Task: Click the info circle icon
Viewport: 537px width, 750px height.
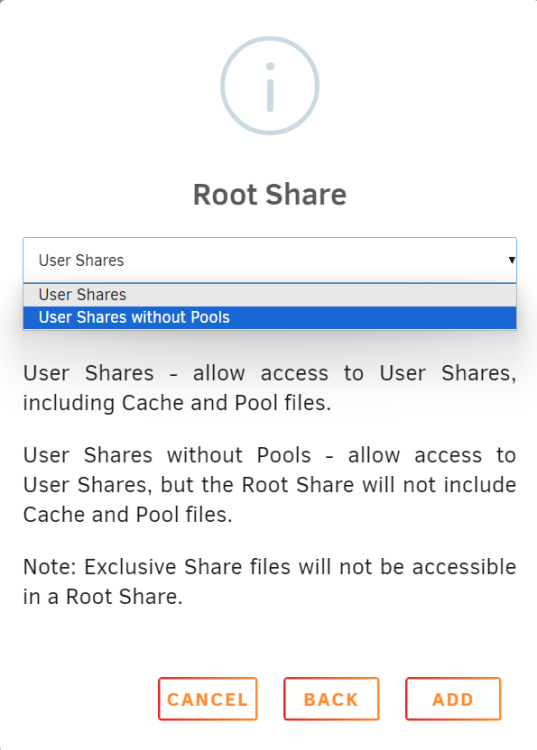Action: (x=270, y=86)
